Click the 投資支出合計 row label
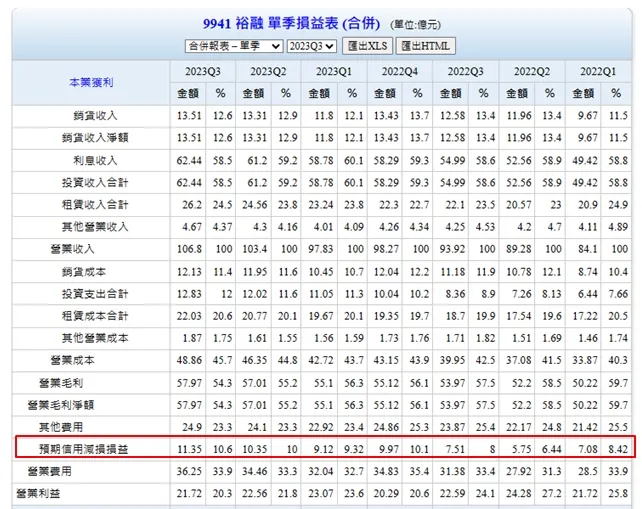 point(95,294)
